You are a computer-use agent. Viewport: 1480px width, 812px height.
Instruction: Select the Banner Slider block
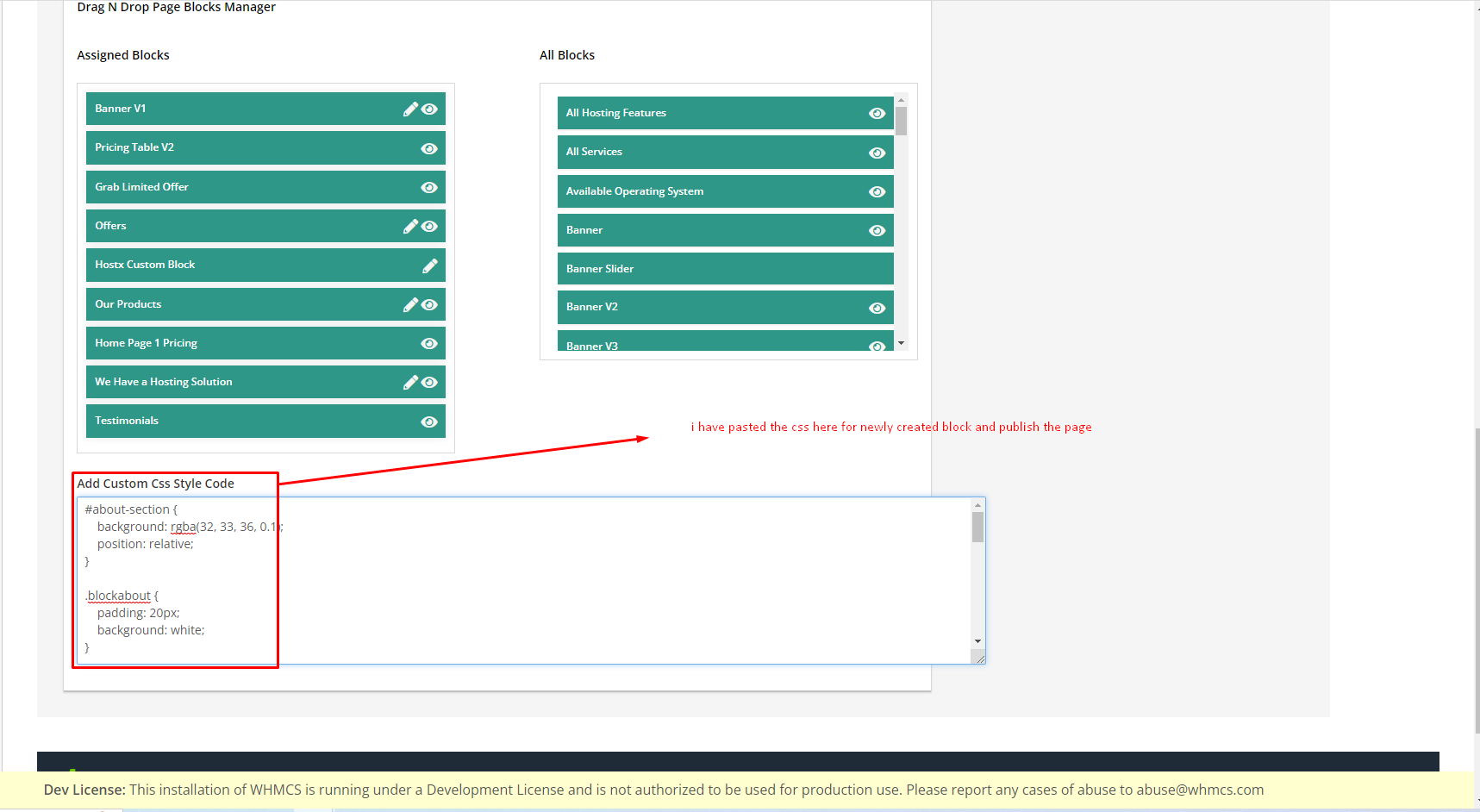click(x=726, y=269)
